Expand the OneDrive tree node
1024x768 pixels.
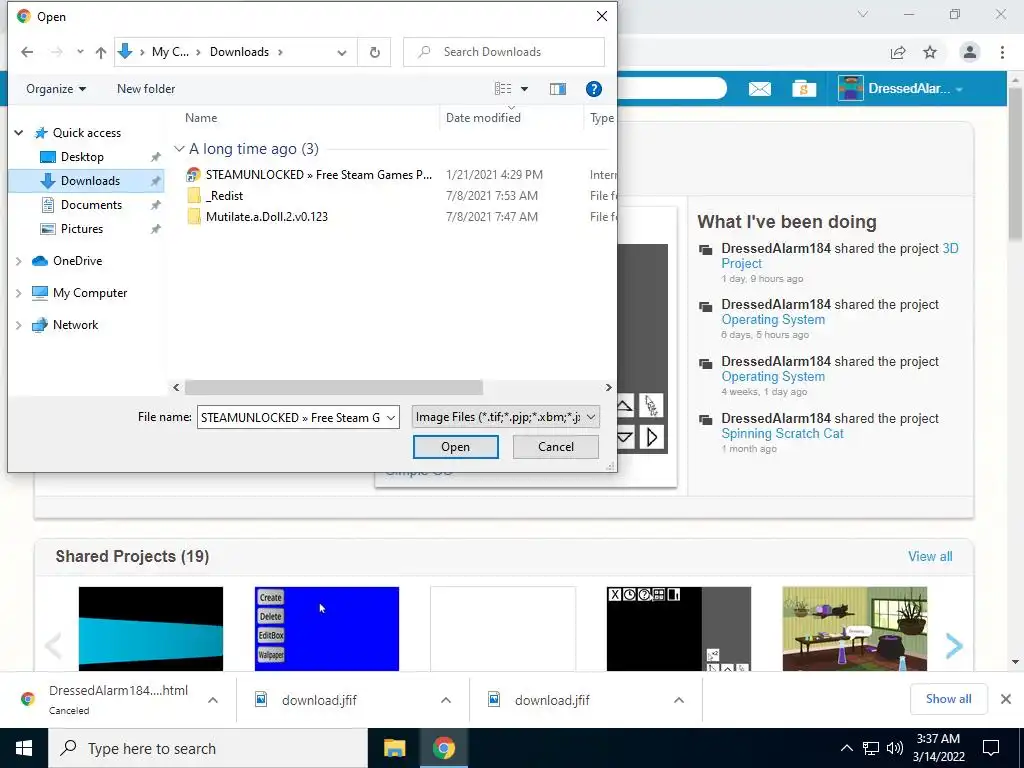pyautogui.click(x=18, y=261)
